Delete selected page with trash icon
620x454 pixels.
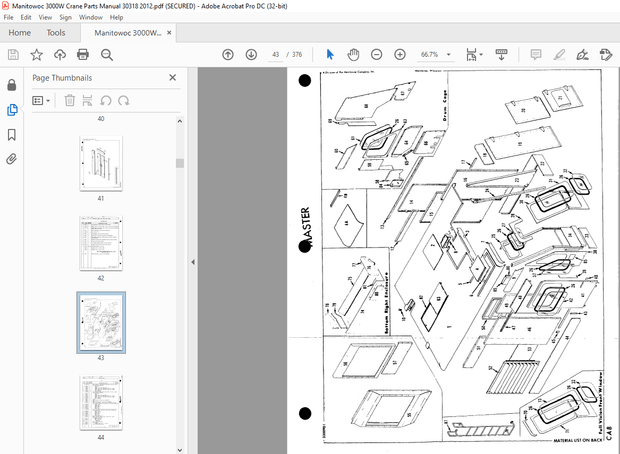tap(70, 100)
